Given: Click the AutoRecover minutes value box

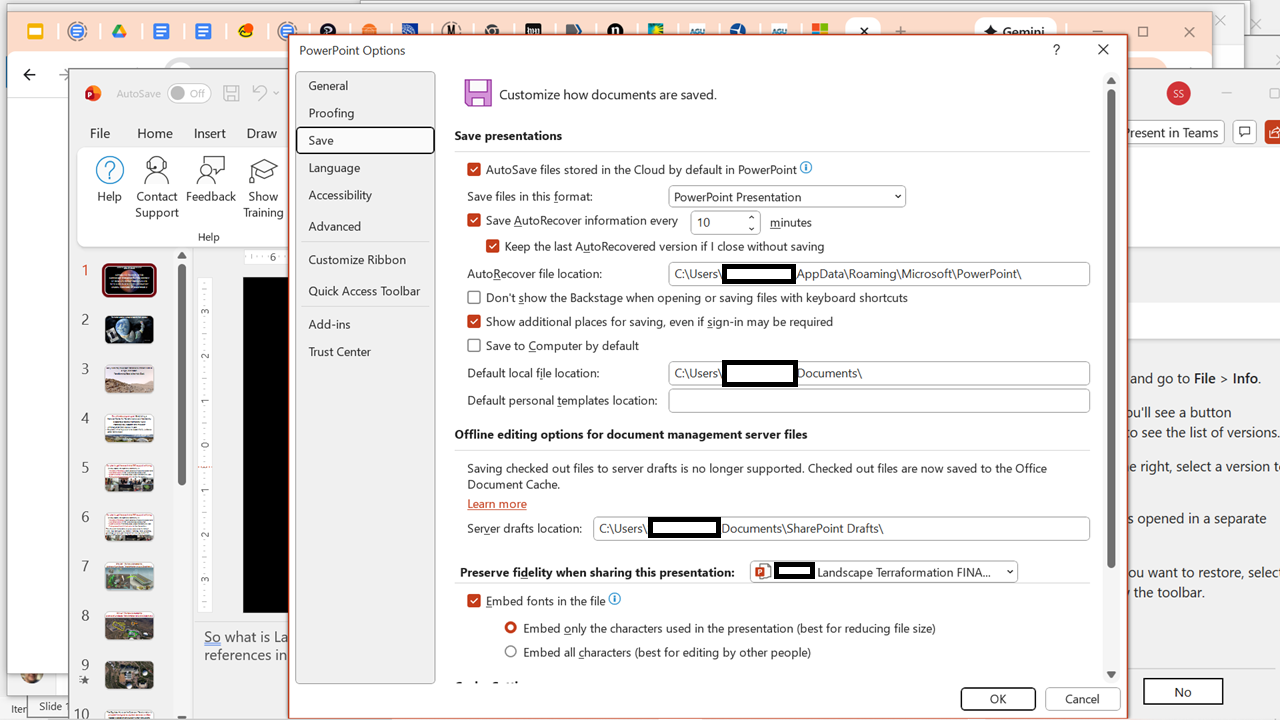Looking at the screenshot, I should [x=718, y=222].
